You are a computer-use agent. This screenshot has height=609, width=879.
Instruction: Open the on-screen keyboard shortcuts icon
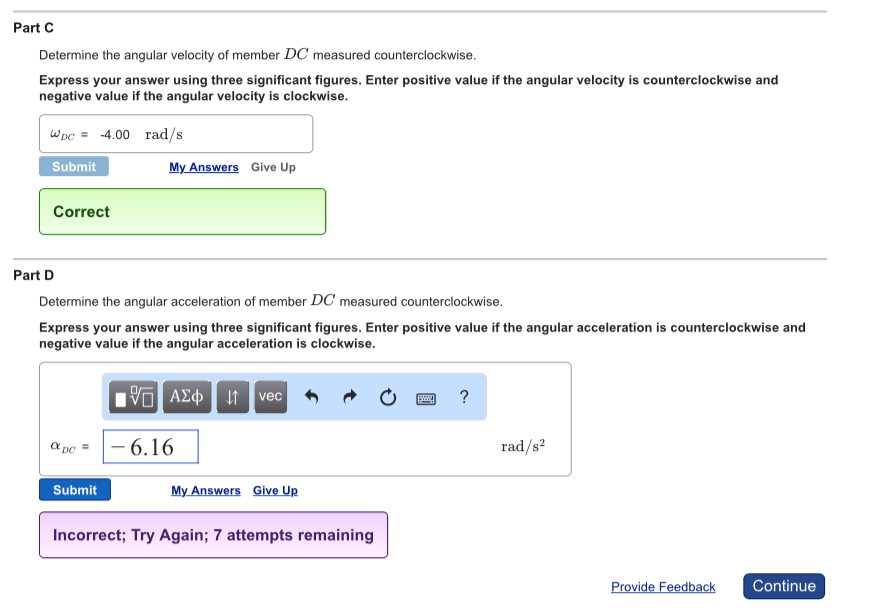click(x=425, y=398)
